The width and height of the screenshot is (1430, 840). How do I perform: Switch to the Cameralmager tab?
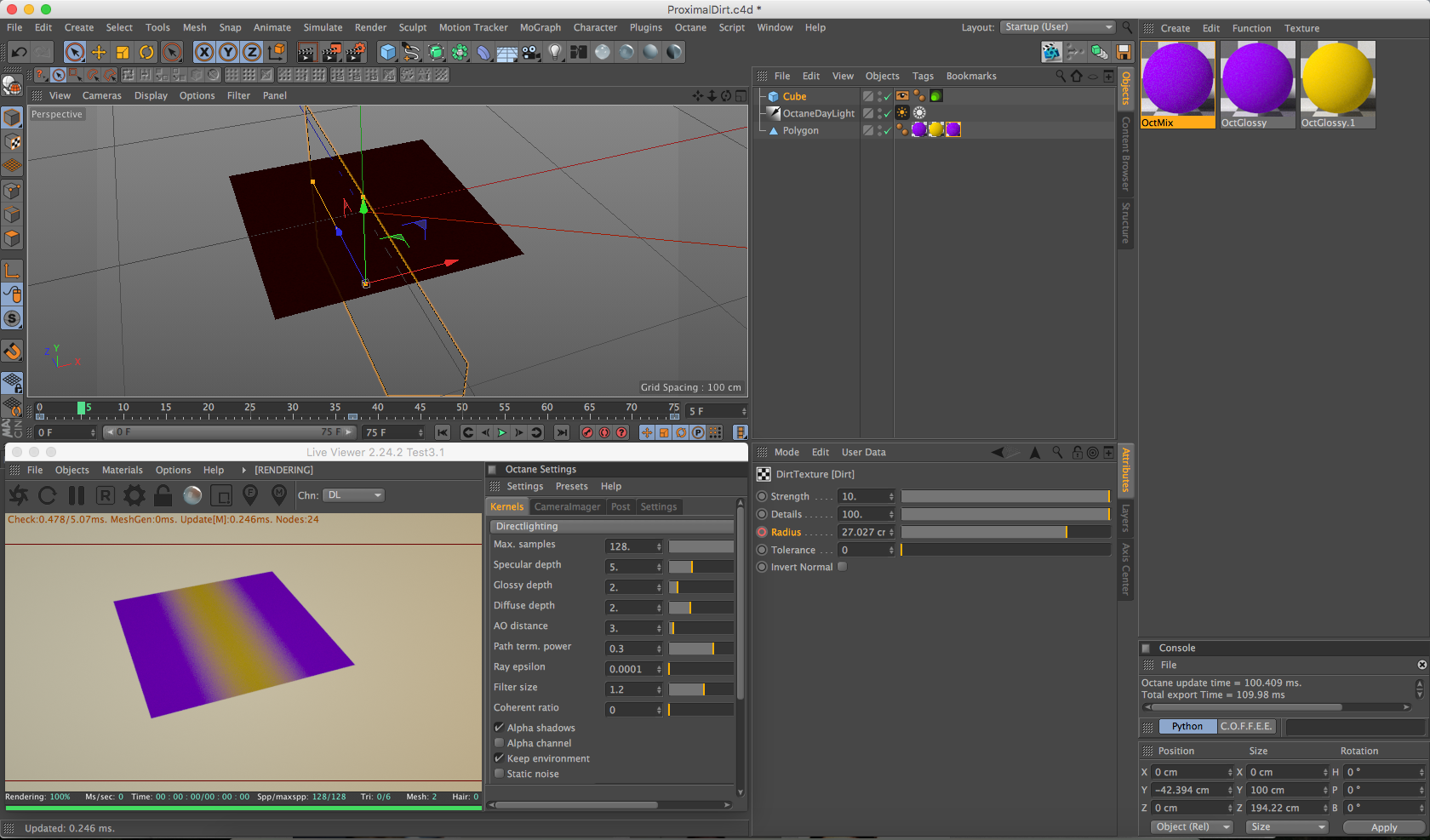567,506
